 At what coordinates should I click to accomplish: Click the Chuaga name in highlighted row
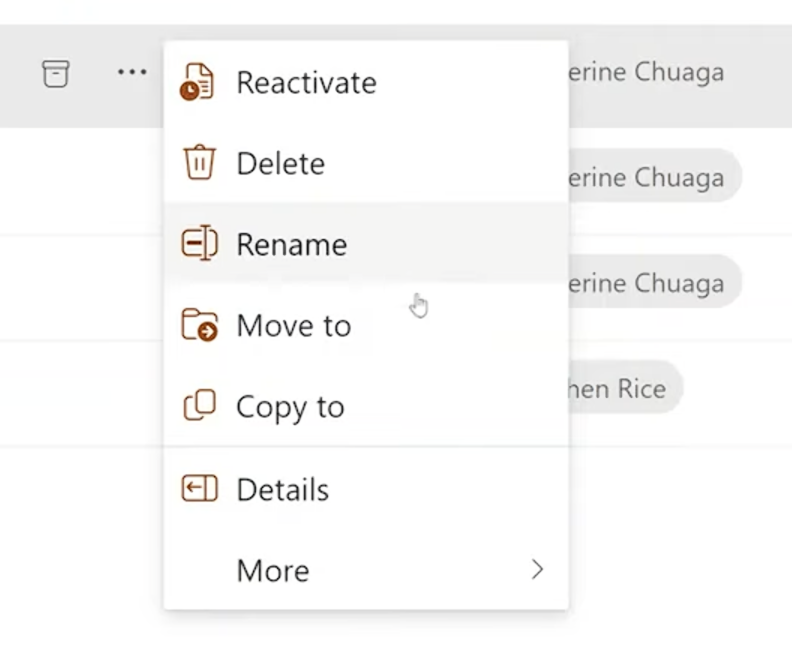point(646,72)
